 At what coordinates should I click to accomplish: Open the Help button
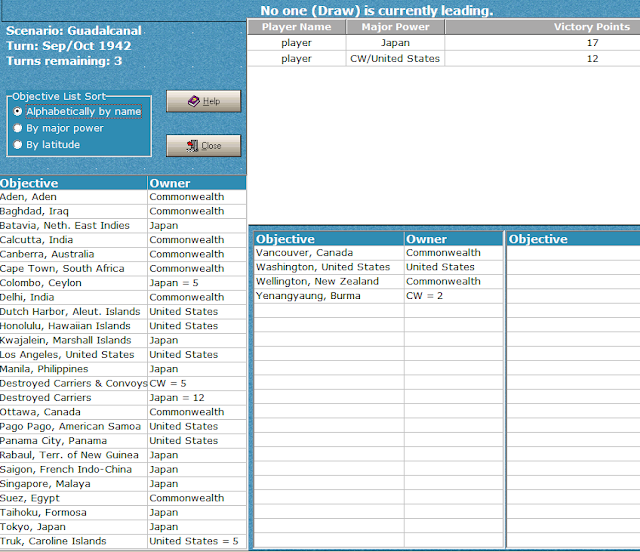point(204,101)
